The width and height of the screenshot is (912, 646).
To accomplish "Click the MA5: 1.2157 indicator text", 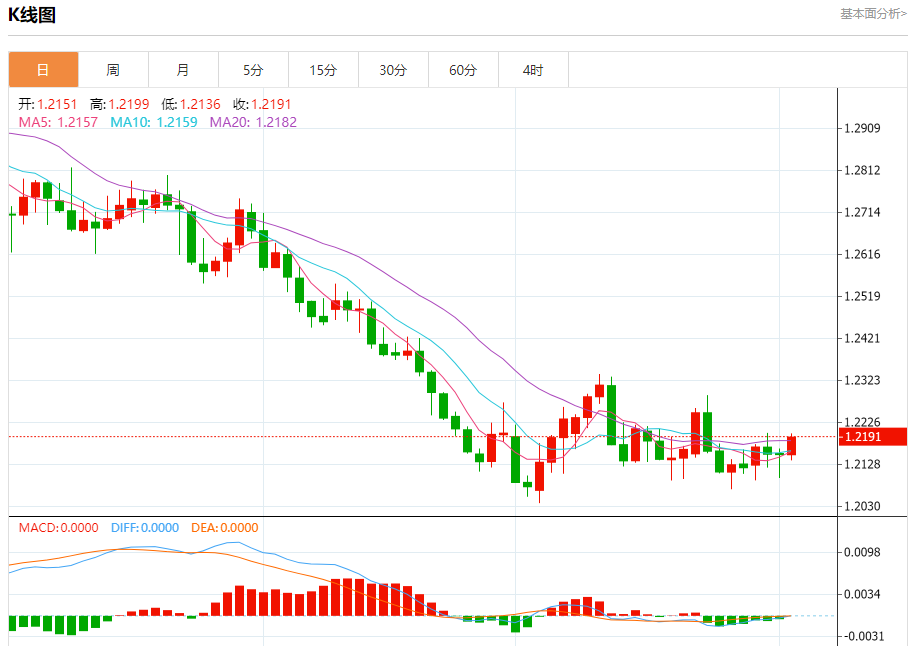I will (58, 122).
